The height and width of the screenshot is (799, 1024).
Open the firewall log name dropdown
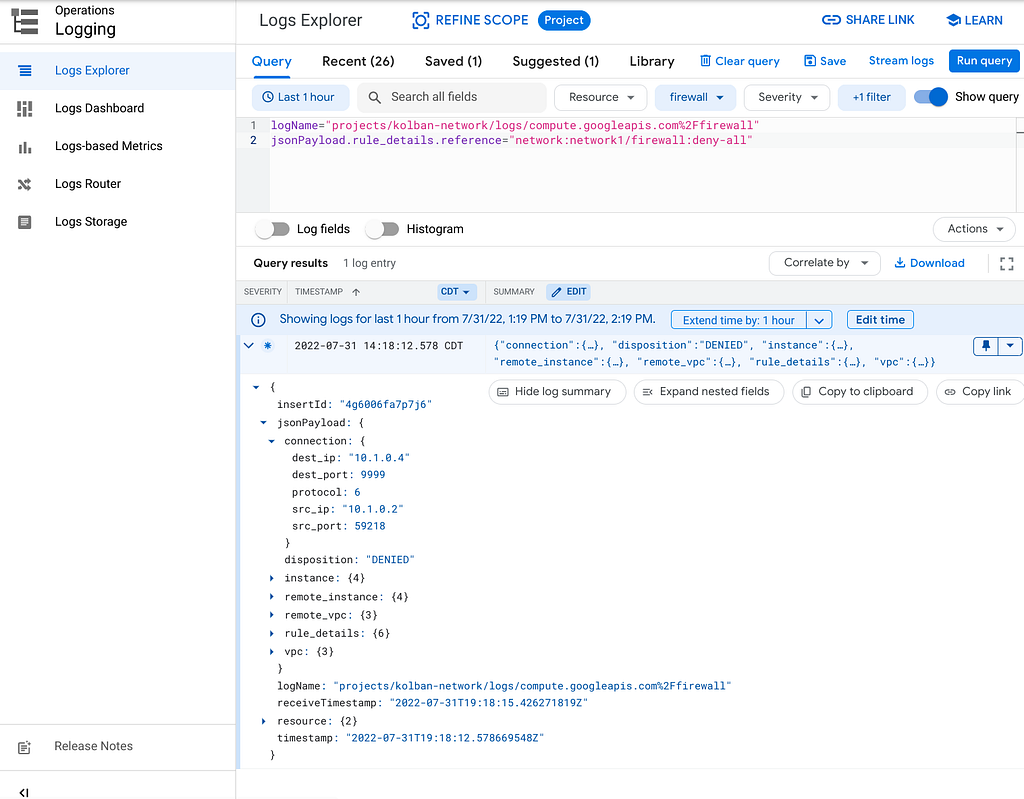696,97
